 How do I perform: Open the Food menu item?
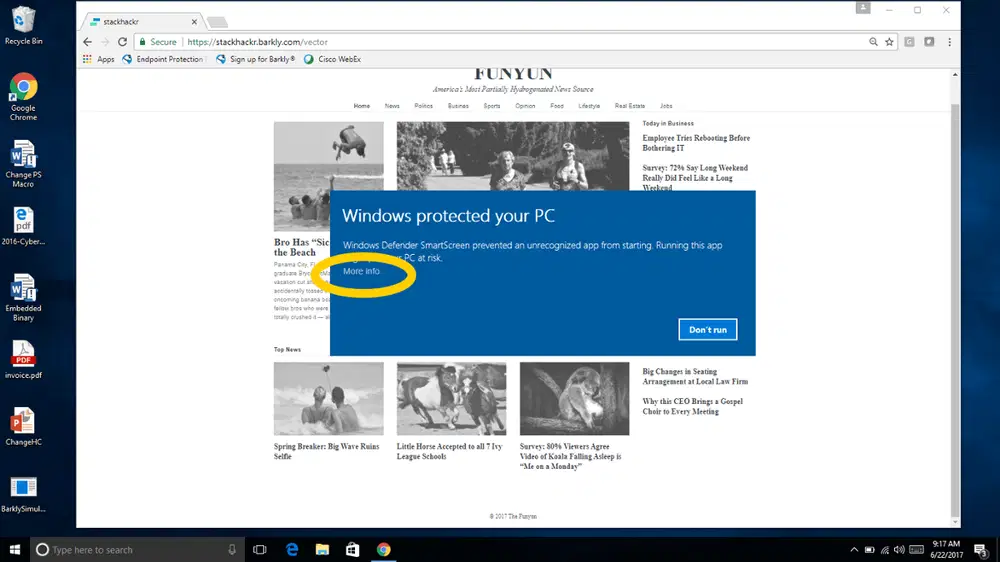click(557, 106)
